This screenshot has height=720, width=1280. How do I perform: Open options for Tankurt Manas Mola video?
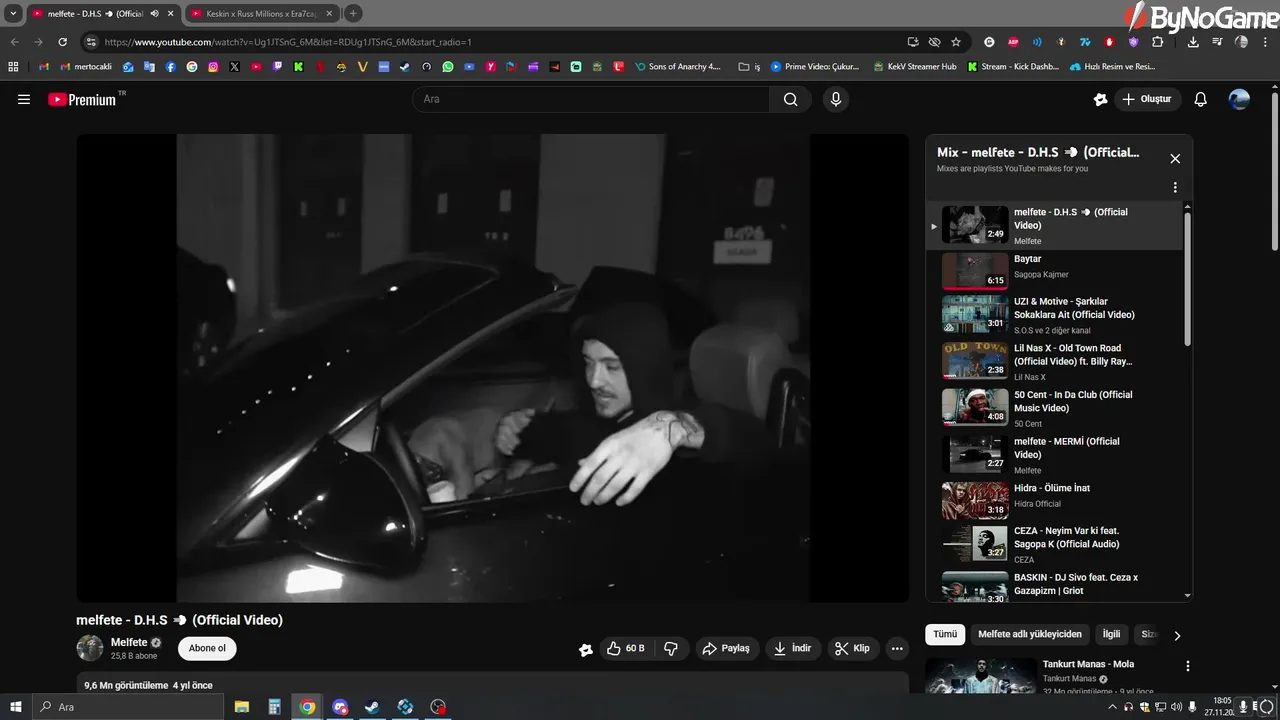[1188, 666]
